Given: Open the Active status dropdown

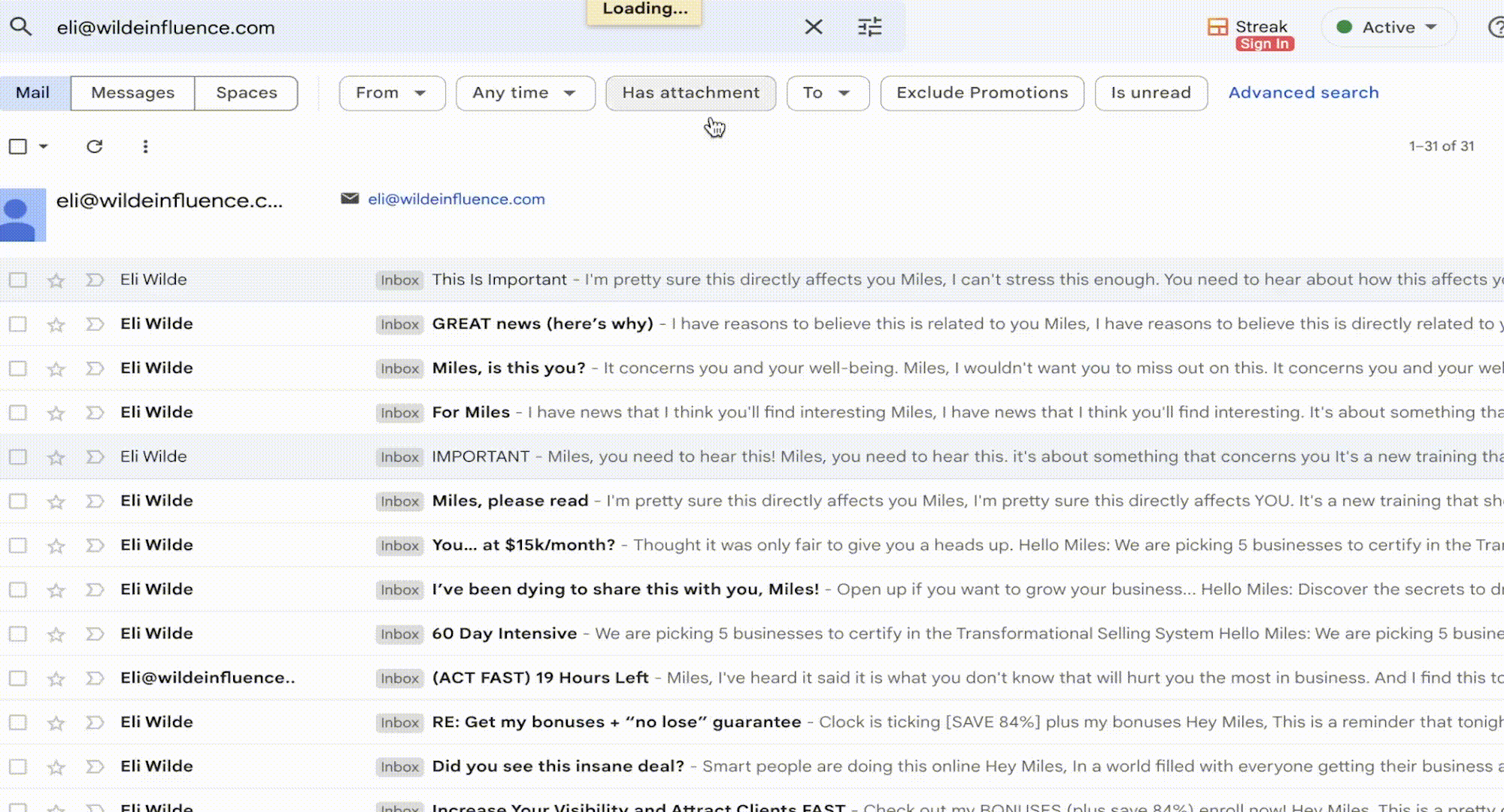Looking at the screenshot, I should (1388, 28).
